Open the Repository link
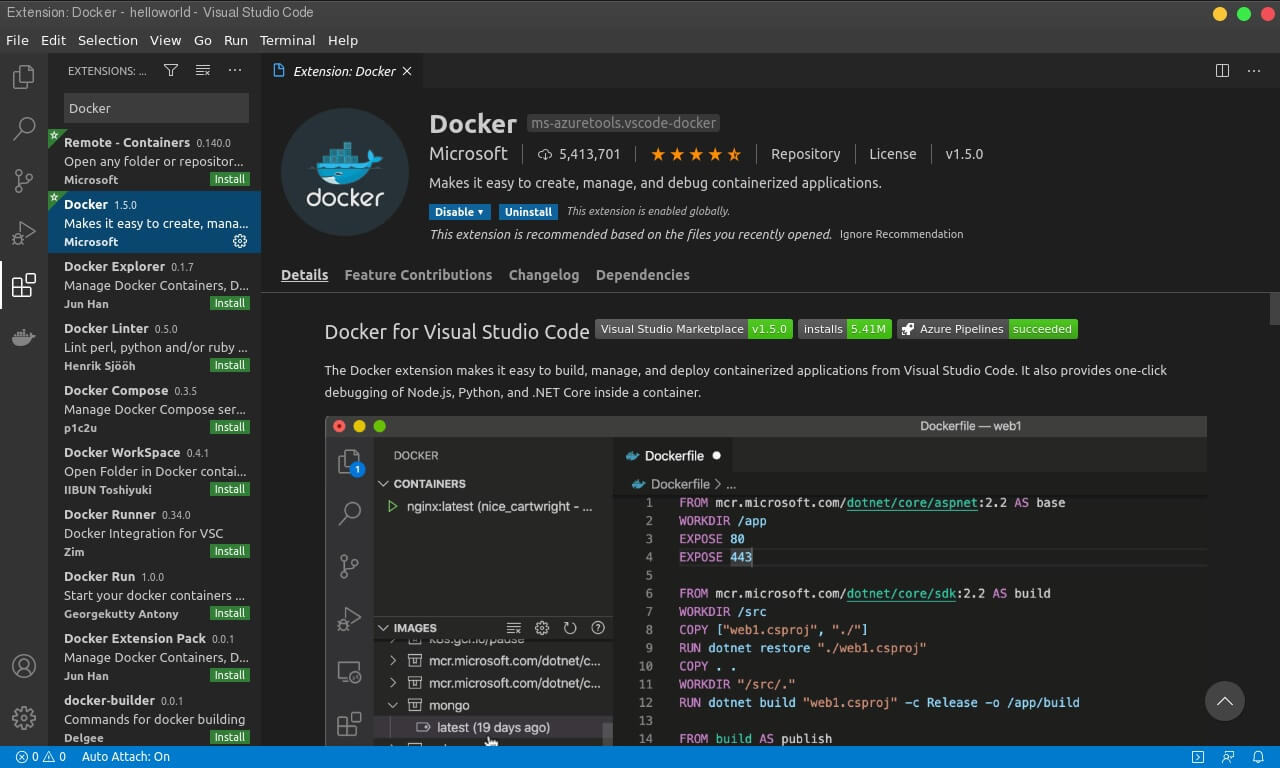This screenshot has width=1280, height=768. pos(805,154)
